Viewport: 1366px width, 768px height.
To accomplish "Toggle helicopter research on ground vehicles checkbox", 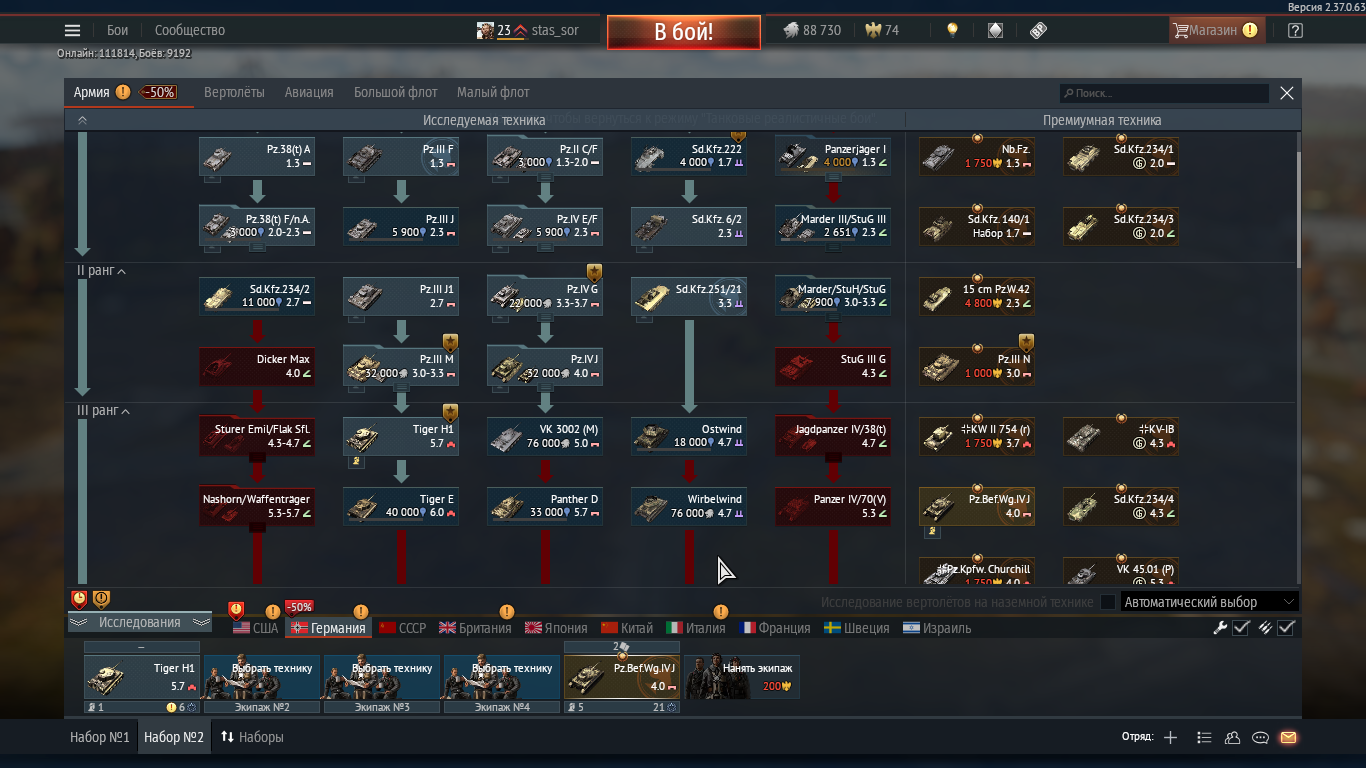I will (1107, 602).
